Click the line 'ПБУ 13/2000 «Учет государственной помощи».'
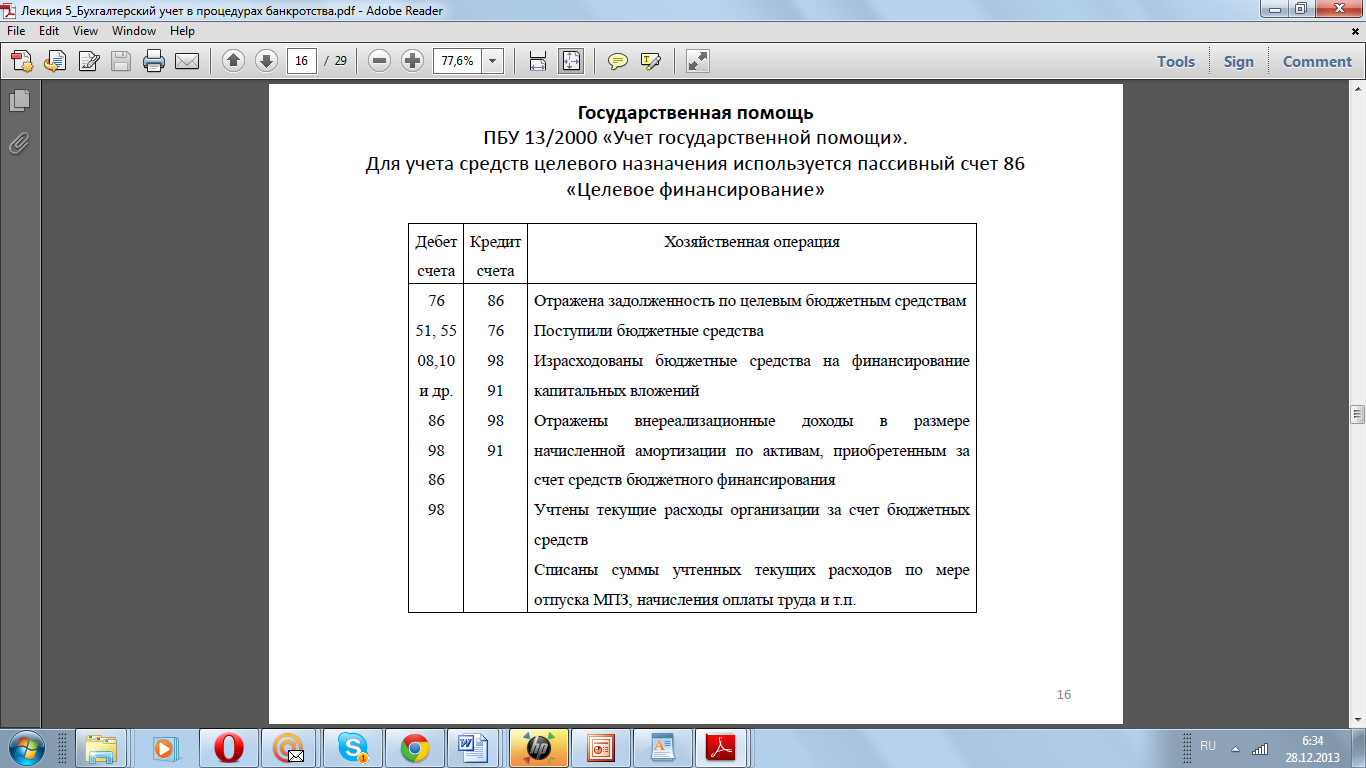The width and height of the screenshot is (1366, 768). point(695,138)
